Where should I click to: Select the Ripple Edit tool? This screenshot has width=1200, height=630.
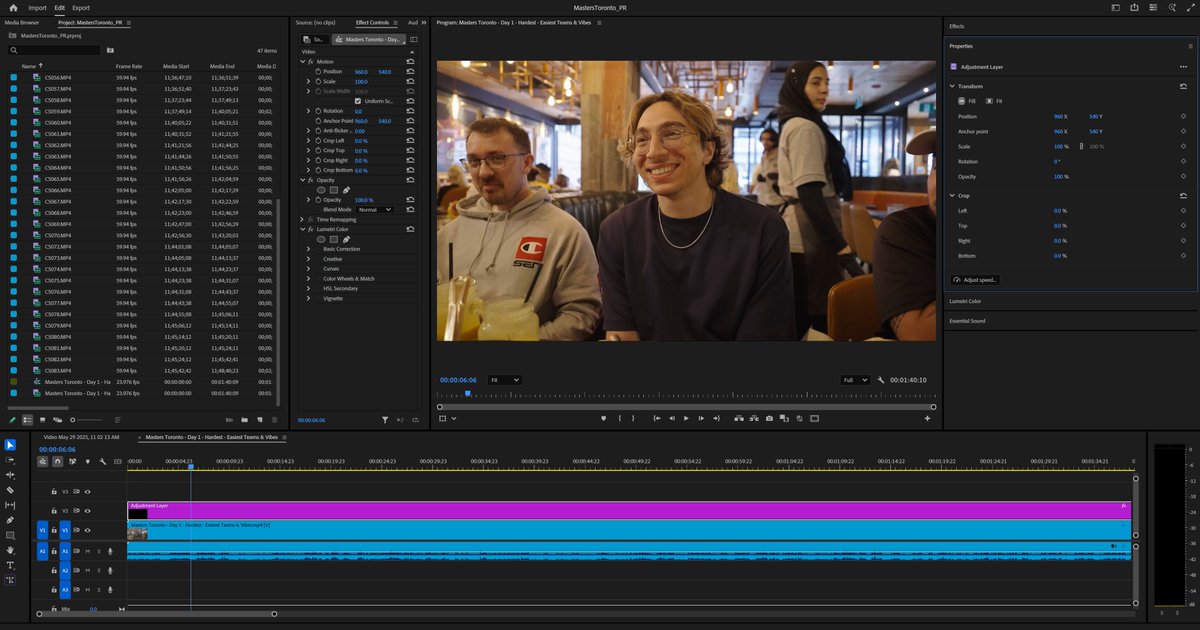tap(10, 476)
